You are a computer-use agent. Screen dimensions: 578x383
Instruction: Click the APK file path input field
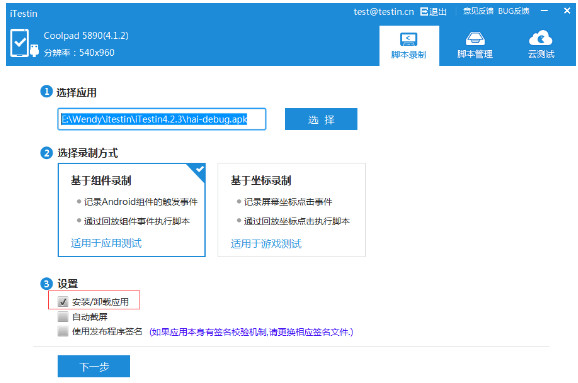pyautogui.click(x=162, y=119)
